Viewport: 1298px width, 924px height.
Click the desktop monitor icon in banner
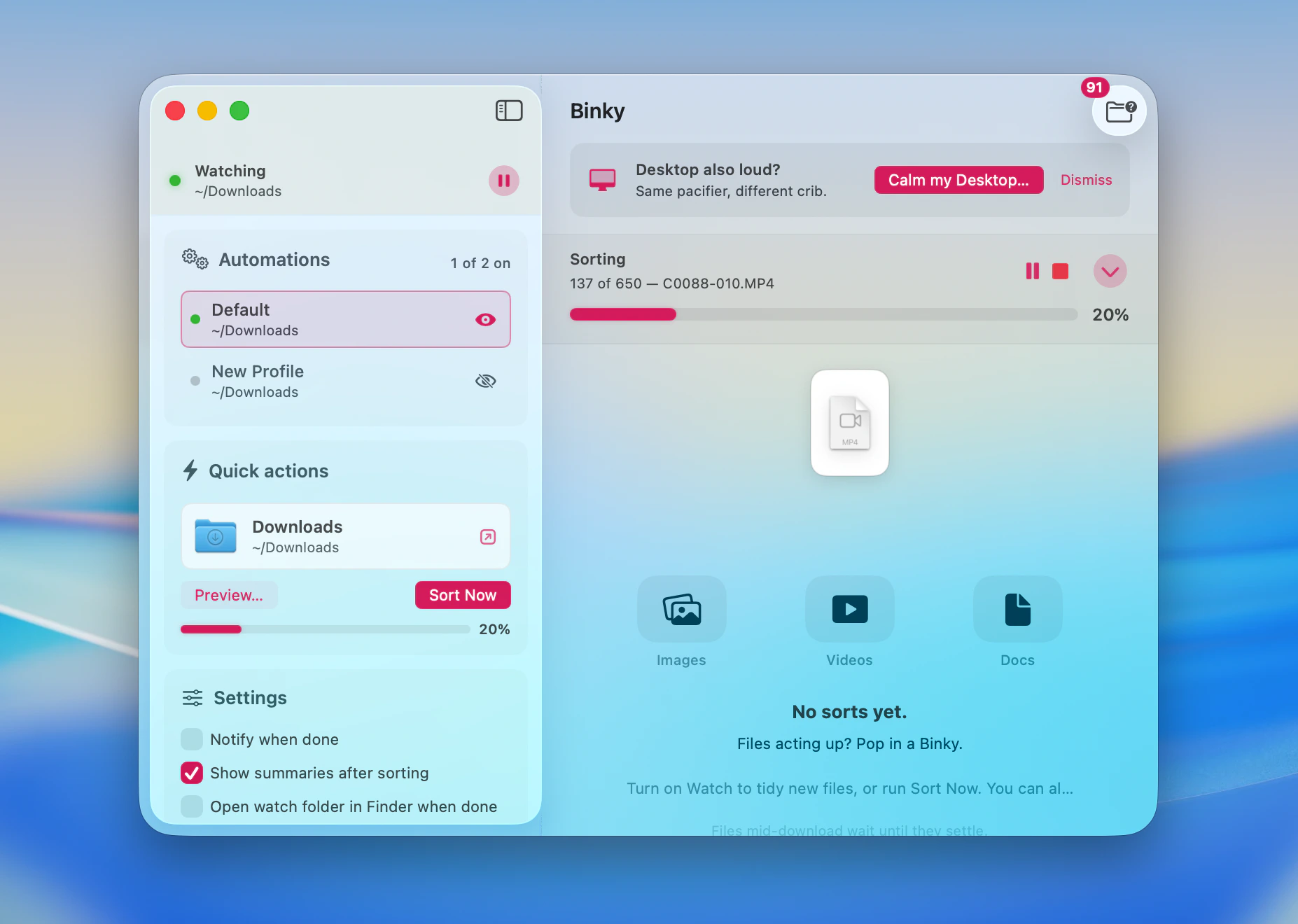(x=602, y=180)
